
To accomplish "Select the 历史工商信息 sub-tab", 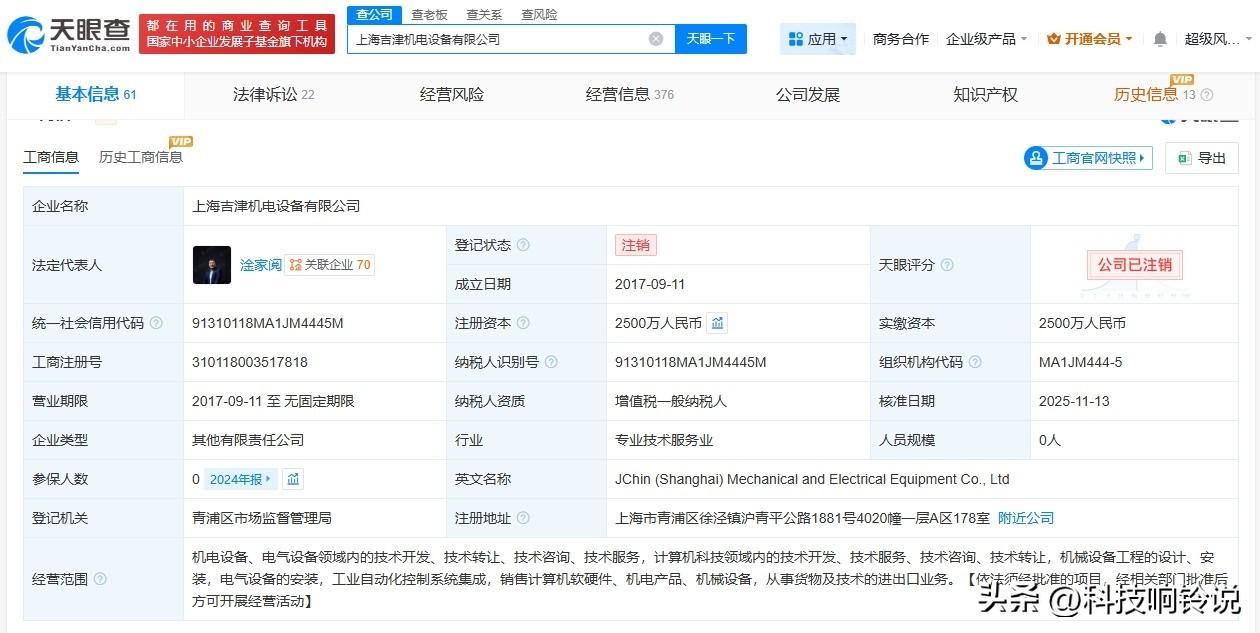I will pyautogui.click(x=141, y=157).
